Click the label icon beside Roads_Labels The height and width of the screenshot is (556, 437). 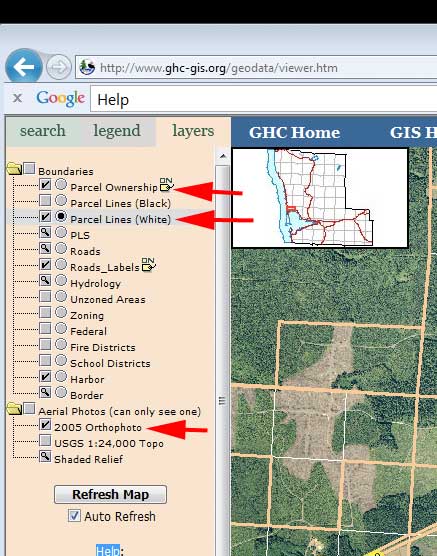pyautogui.click(x=148, y=265)
